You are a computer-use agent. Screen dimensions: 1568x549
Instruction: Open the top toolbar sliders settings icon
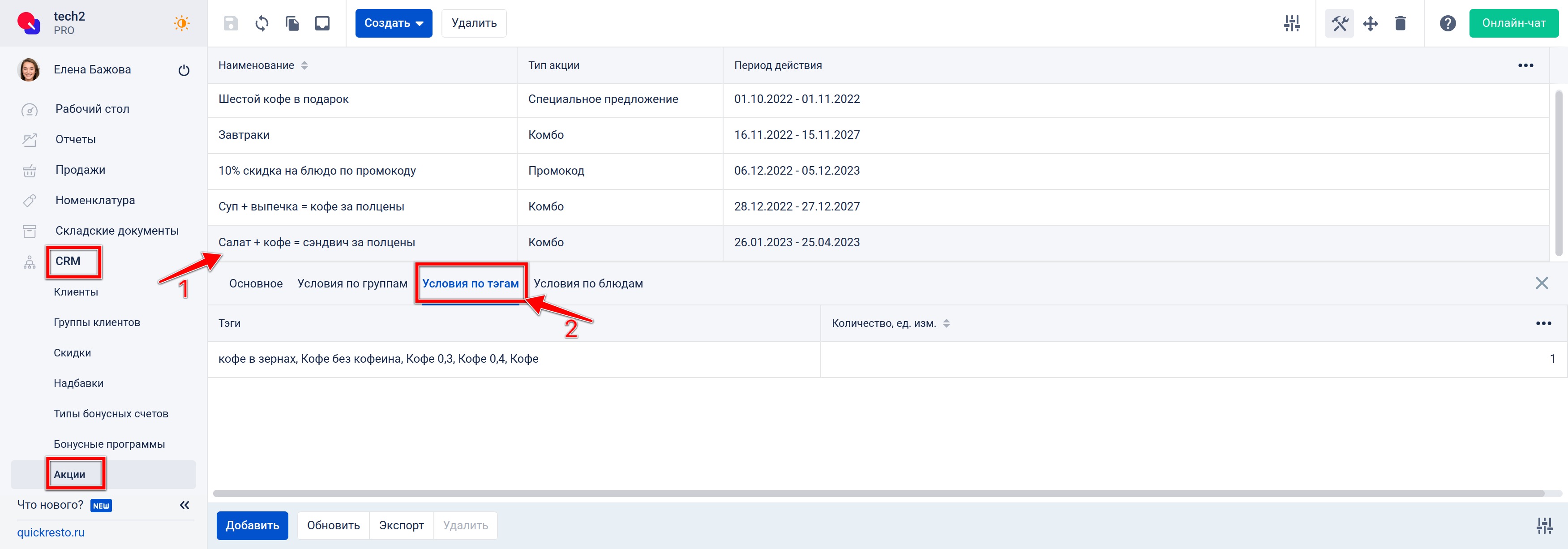pos(1292,23)
